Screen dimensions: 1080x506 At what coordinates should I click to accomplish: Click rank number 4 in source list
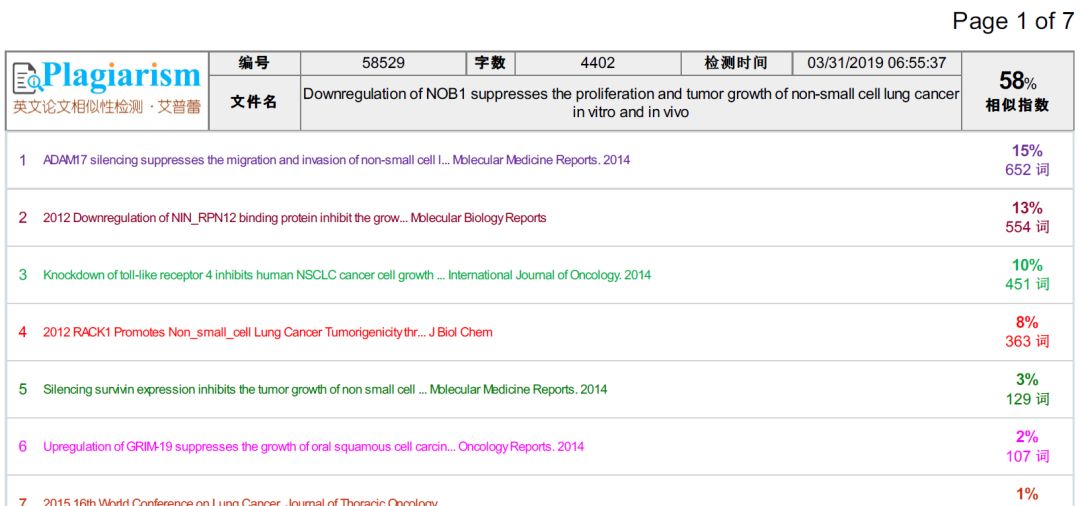pyautogui.click(x=23, y=332)
